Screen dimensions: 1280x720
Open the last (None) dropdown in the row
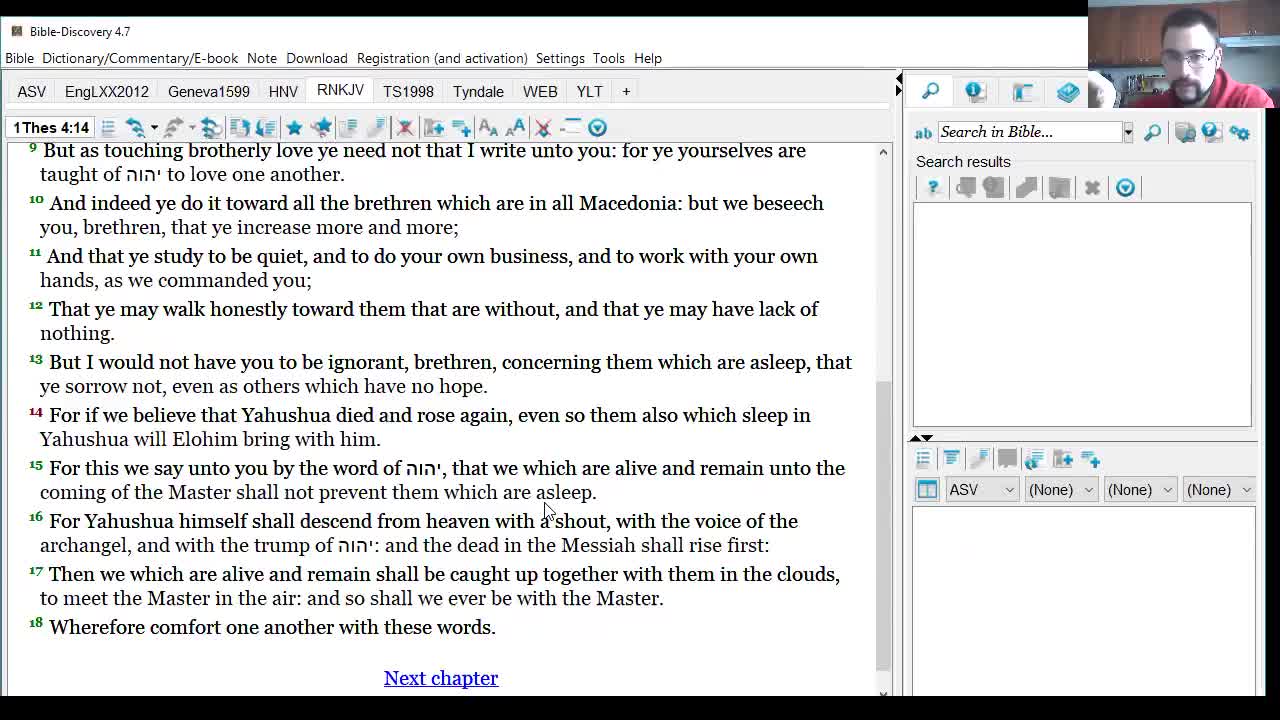[1218, 490]
